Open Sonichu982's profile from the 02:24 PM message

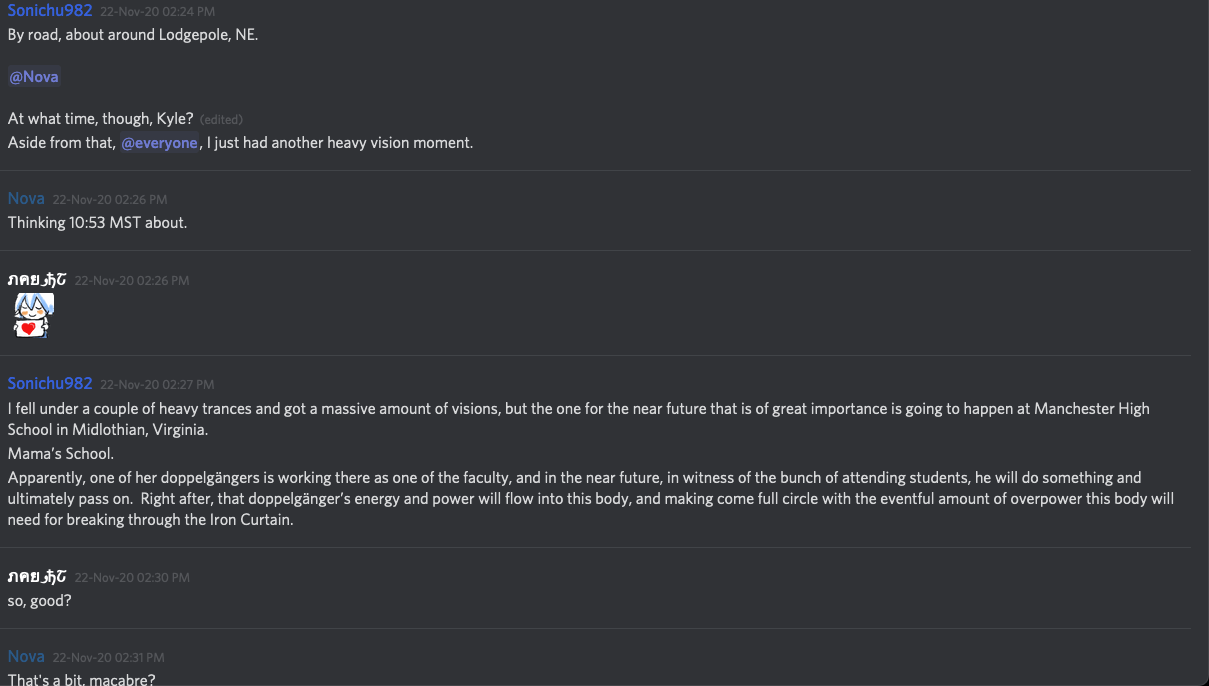(x=50, y=11)
